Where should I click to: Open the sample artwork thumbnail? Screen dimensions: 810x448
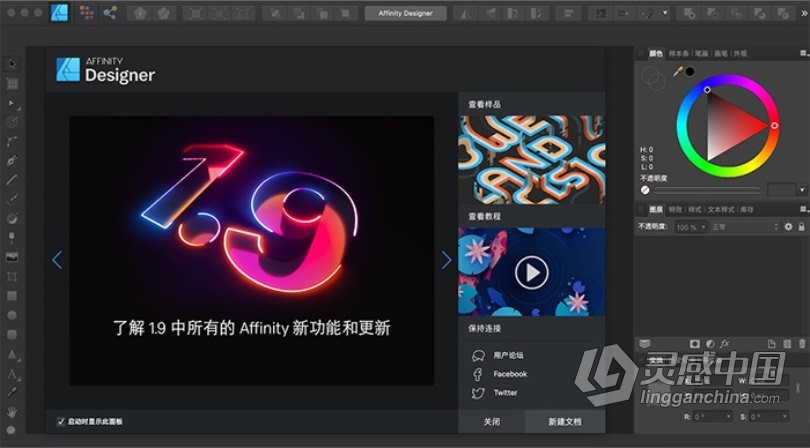coord(532,159)
